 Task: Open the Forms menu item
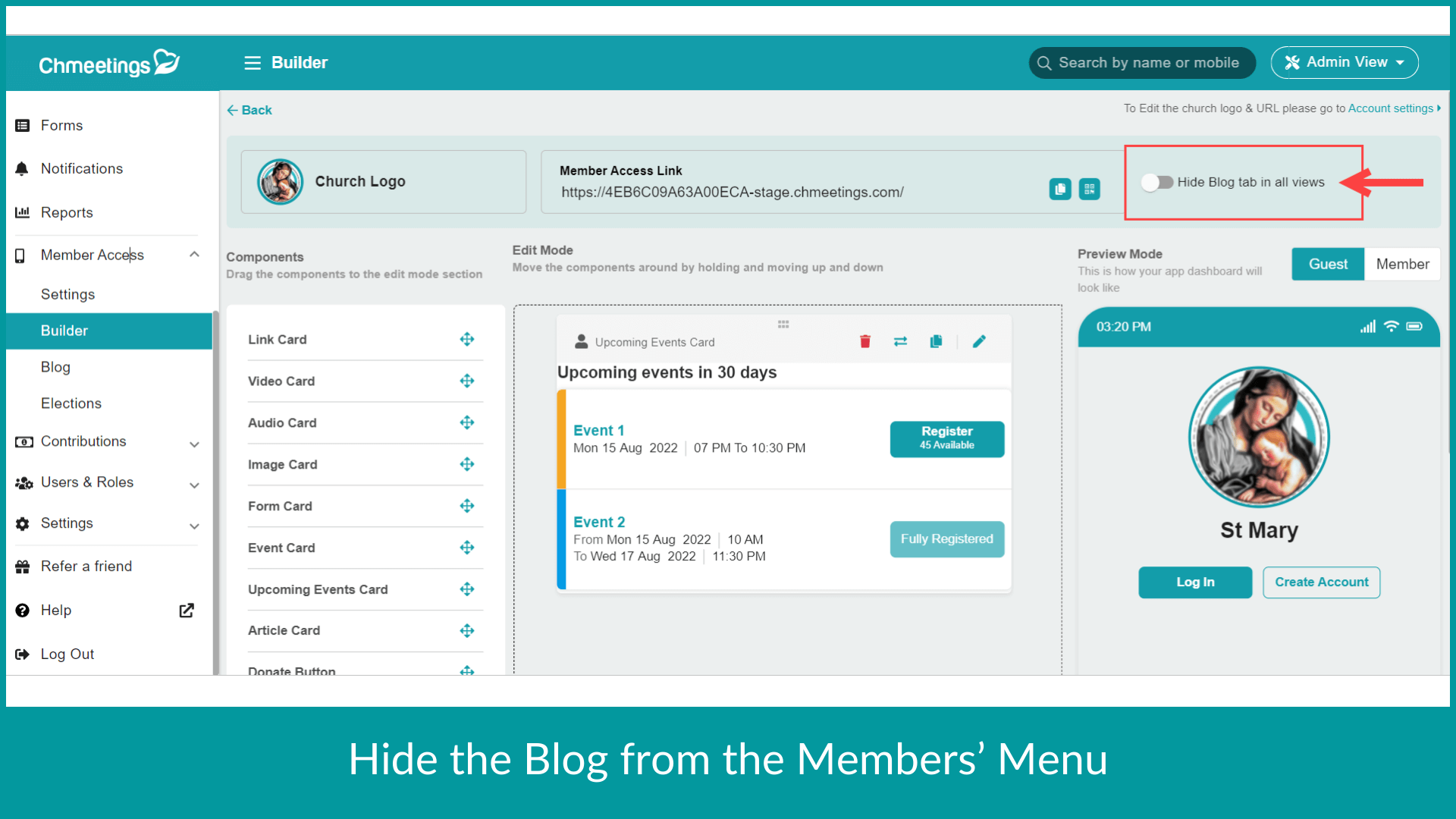point(62,126)
